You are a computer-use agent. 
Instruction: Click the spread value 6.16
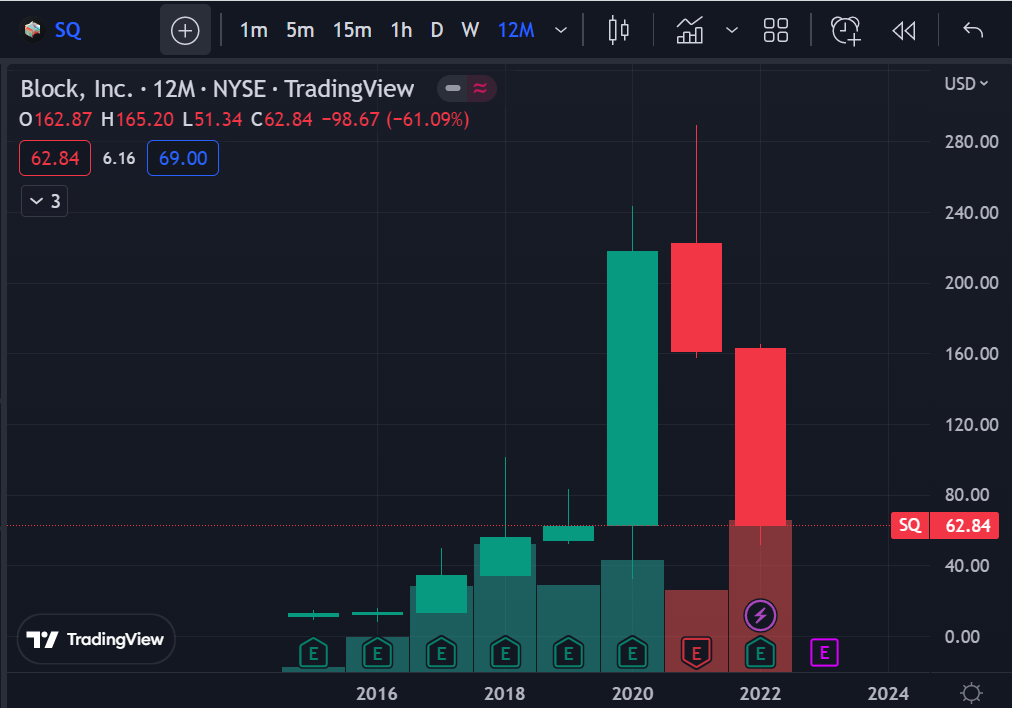pos(119,158)
